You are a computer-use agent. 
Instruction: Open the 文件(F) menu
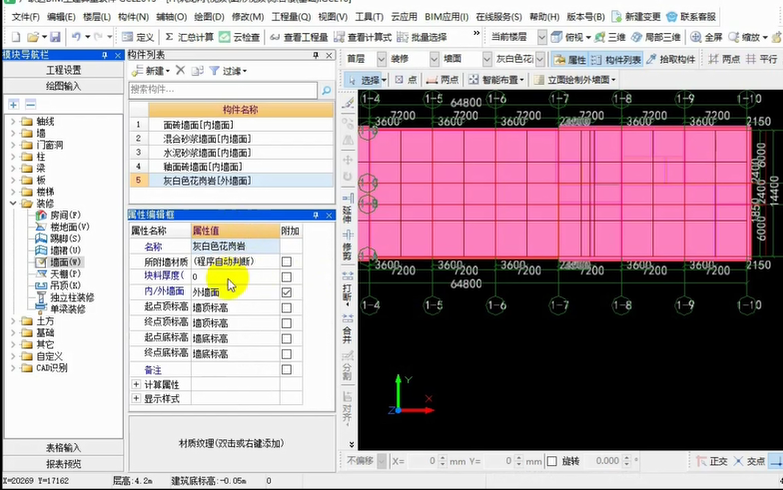(25, 16)
